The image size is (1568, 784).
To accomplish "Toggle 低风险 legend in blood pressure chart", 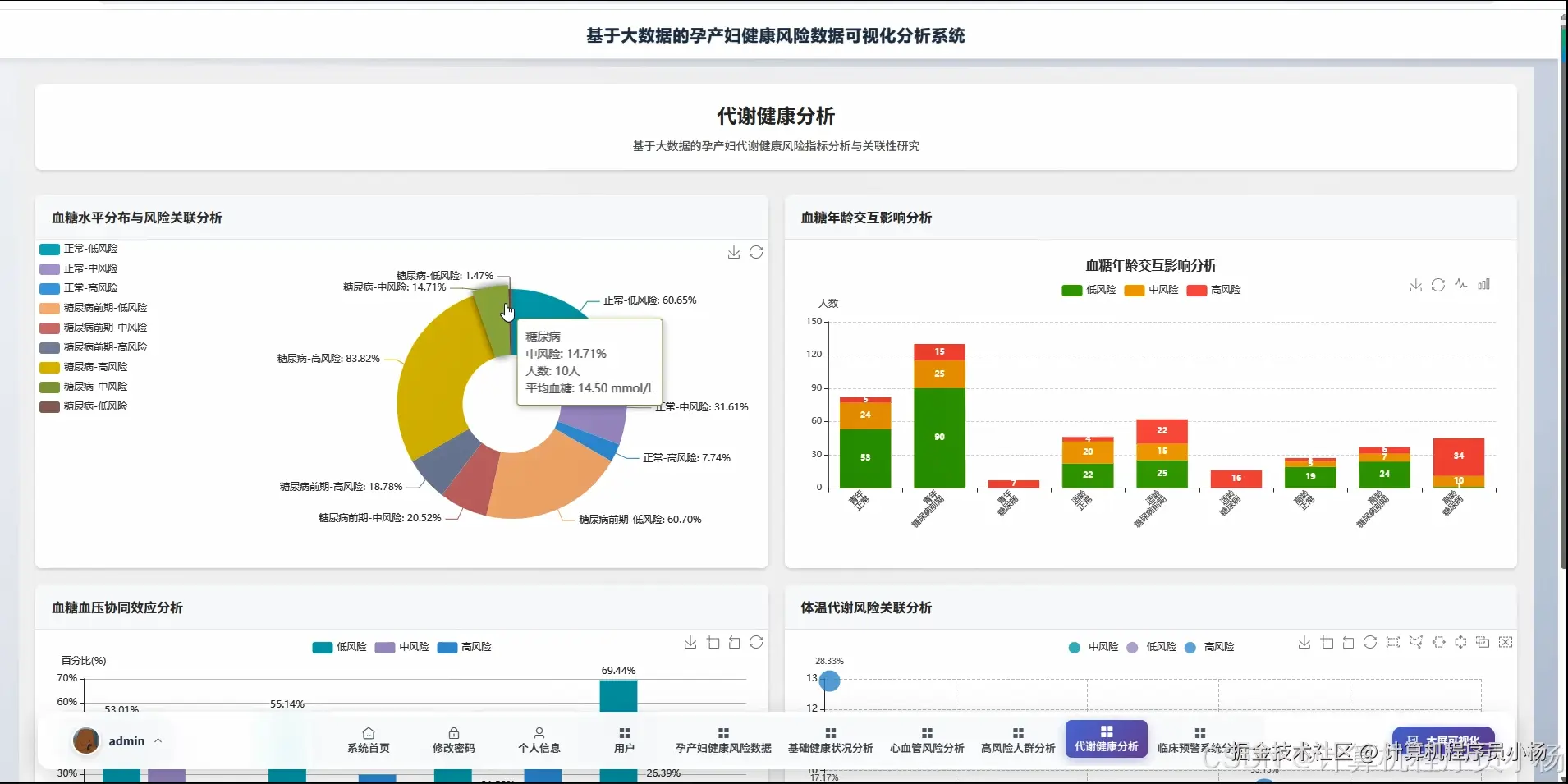I will tap(339, 647).
